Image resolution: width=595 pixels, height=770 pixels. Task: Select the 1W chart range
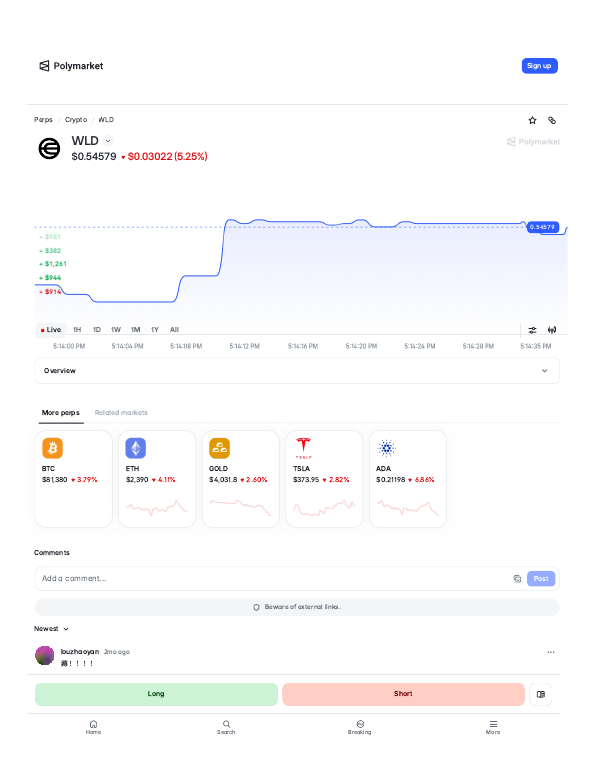click(x=116, y=330)
